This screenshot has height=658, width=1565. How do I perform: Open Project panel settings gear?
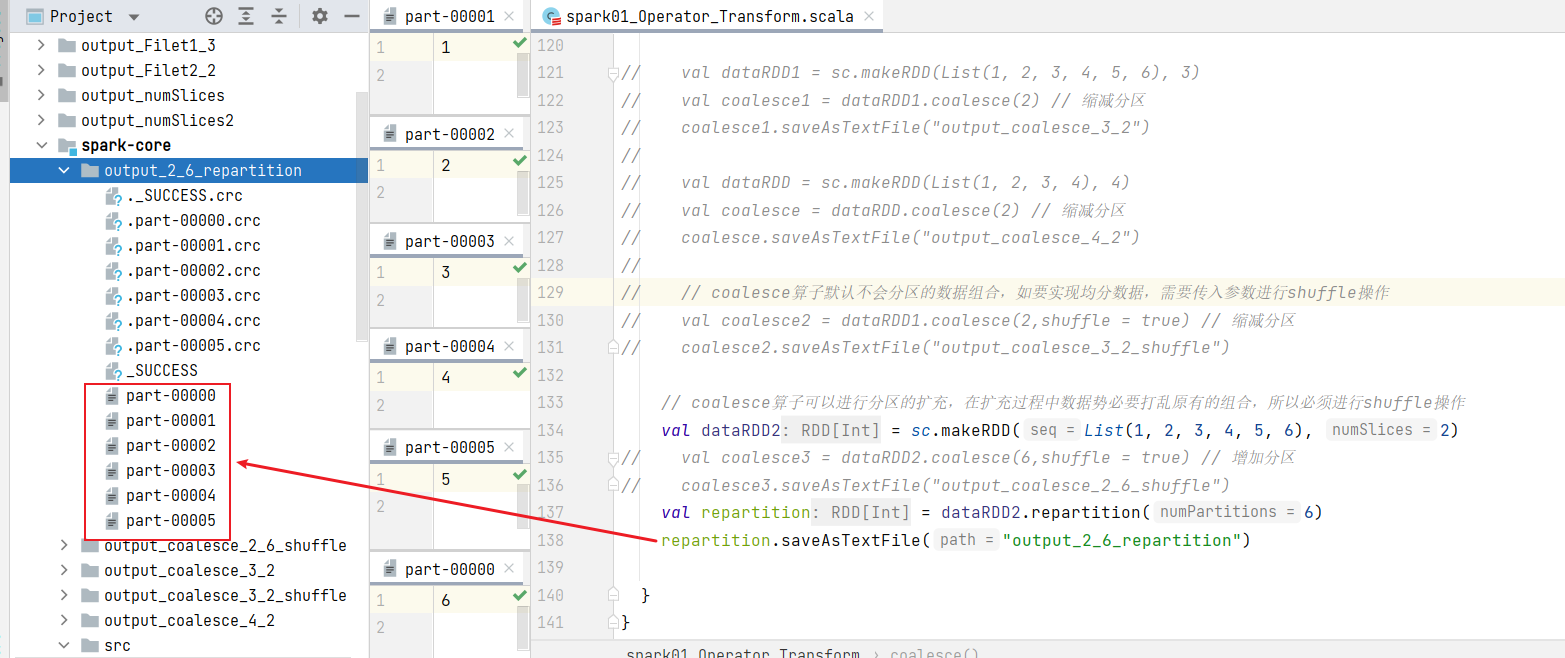(320, 16)
